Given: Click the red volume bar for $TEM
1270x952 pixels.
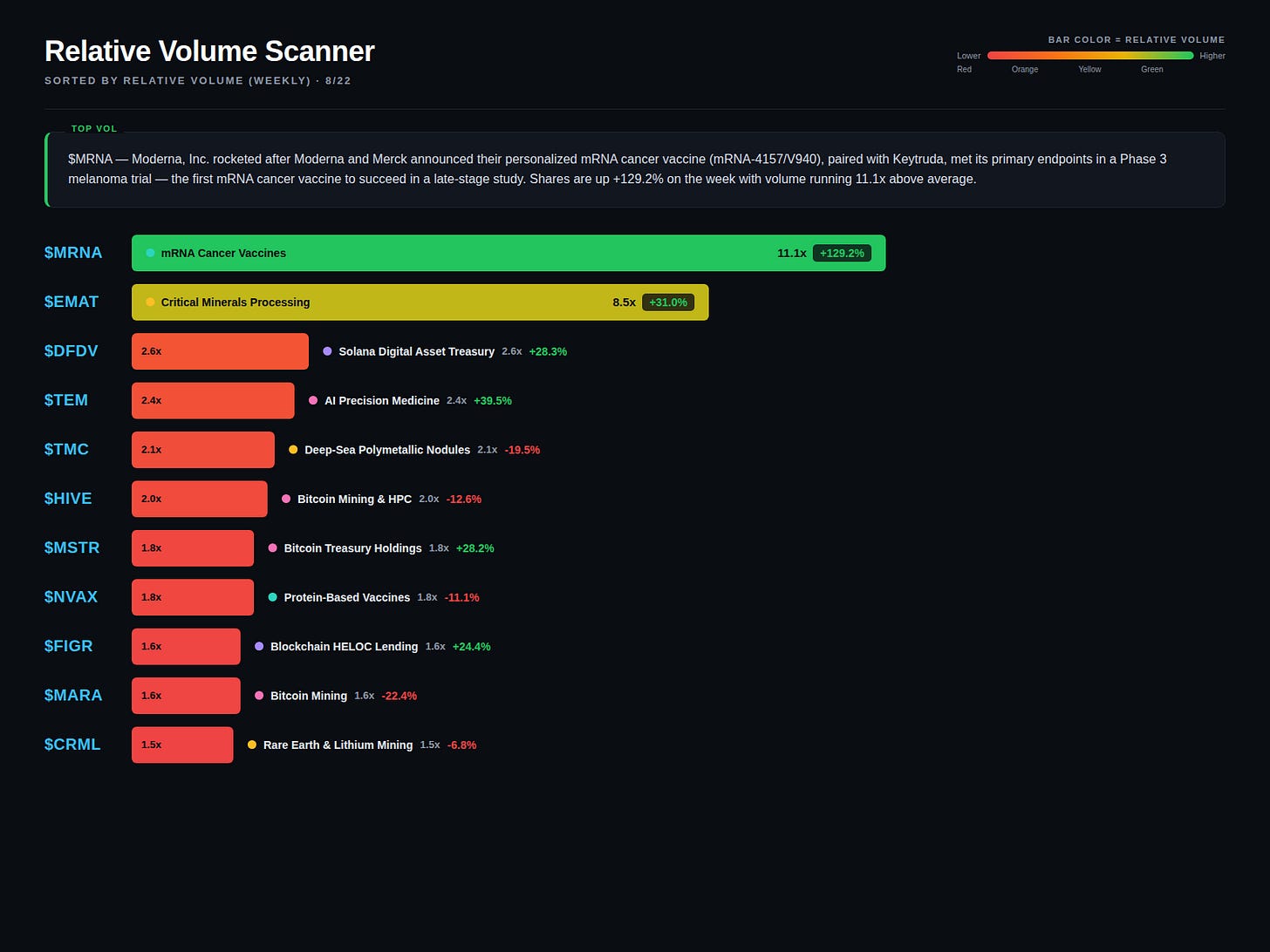Looking at the screenshot, I should 213,400.
